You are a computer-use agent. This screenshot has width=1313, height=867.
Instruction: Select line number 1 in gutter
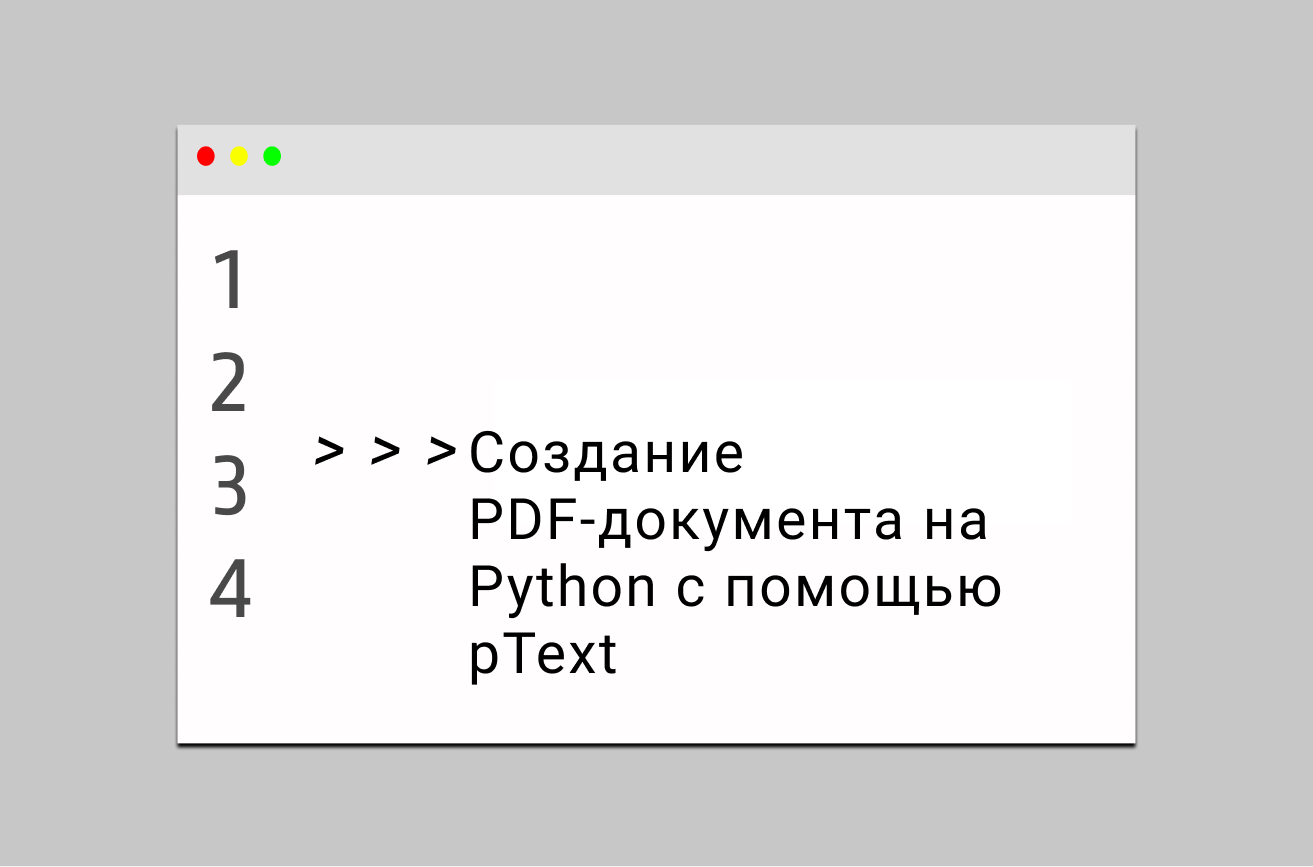(230, 280)
